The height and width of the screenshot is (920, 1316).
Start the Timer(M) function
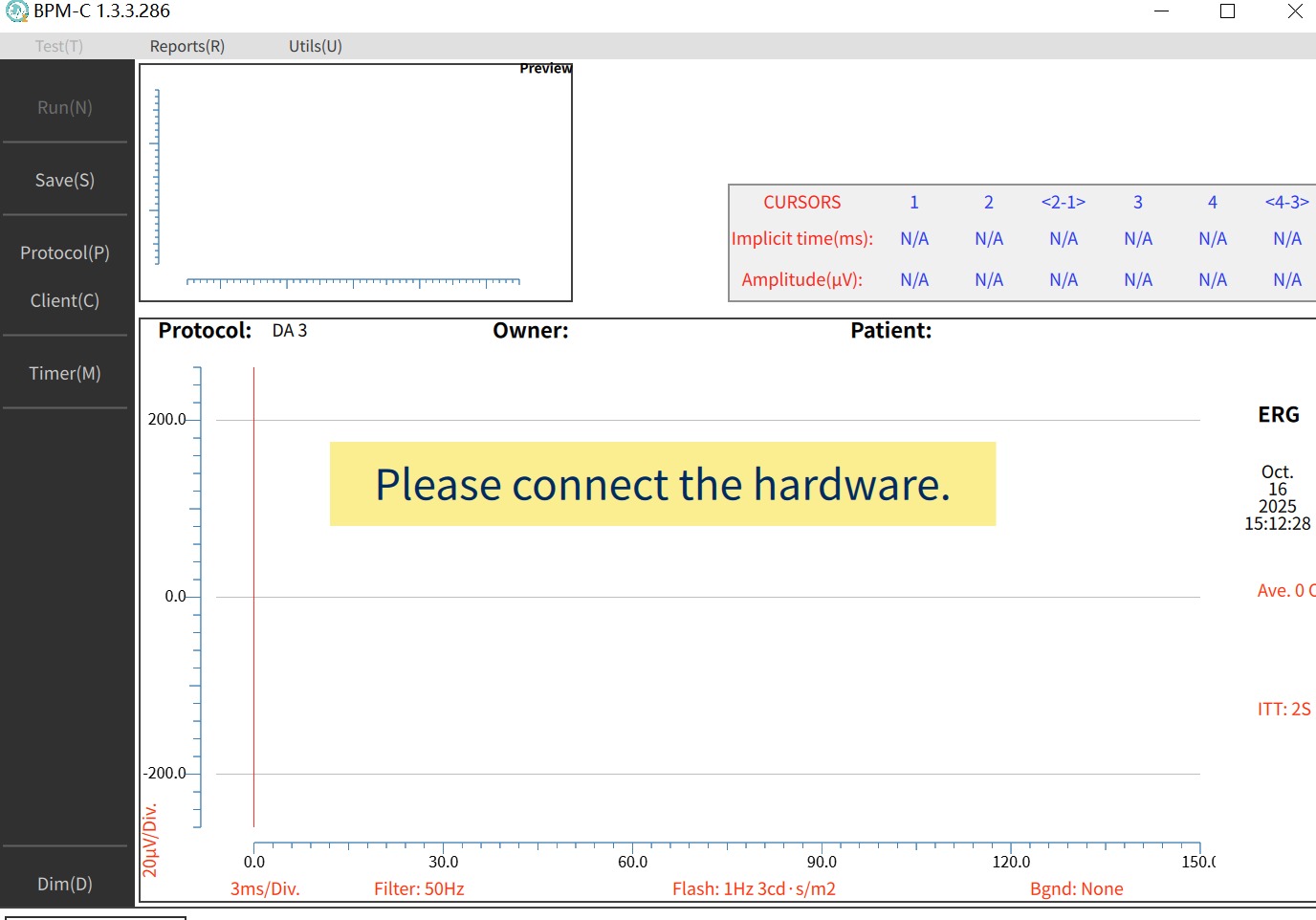pyautogui.click(x=65, y=373)
